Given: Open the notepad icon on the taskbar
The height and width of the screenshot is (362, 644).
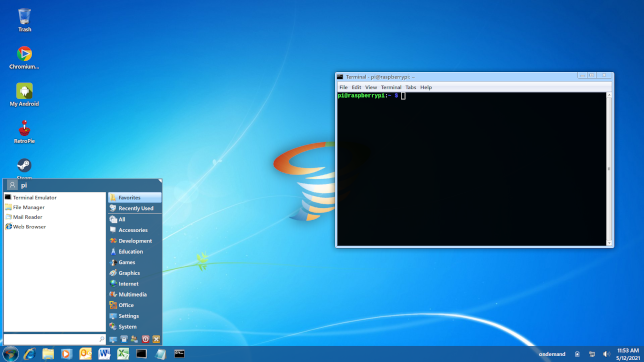Looking at the screenshot, I should pyautogui.click(x=161, y=354).
